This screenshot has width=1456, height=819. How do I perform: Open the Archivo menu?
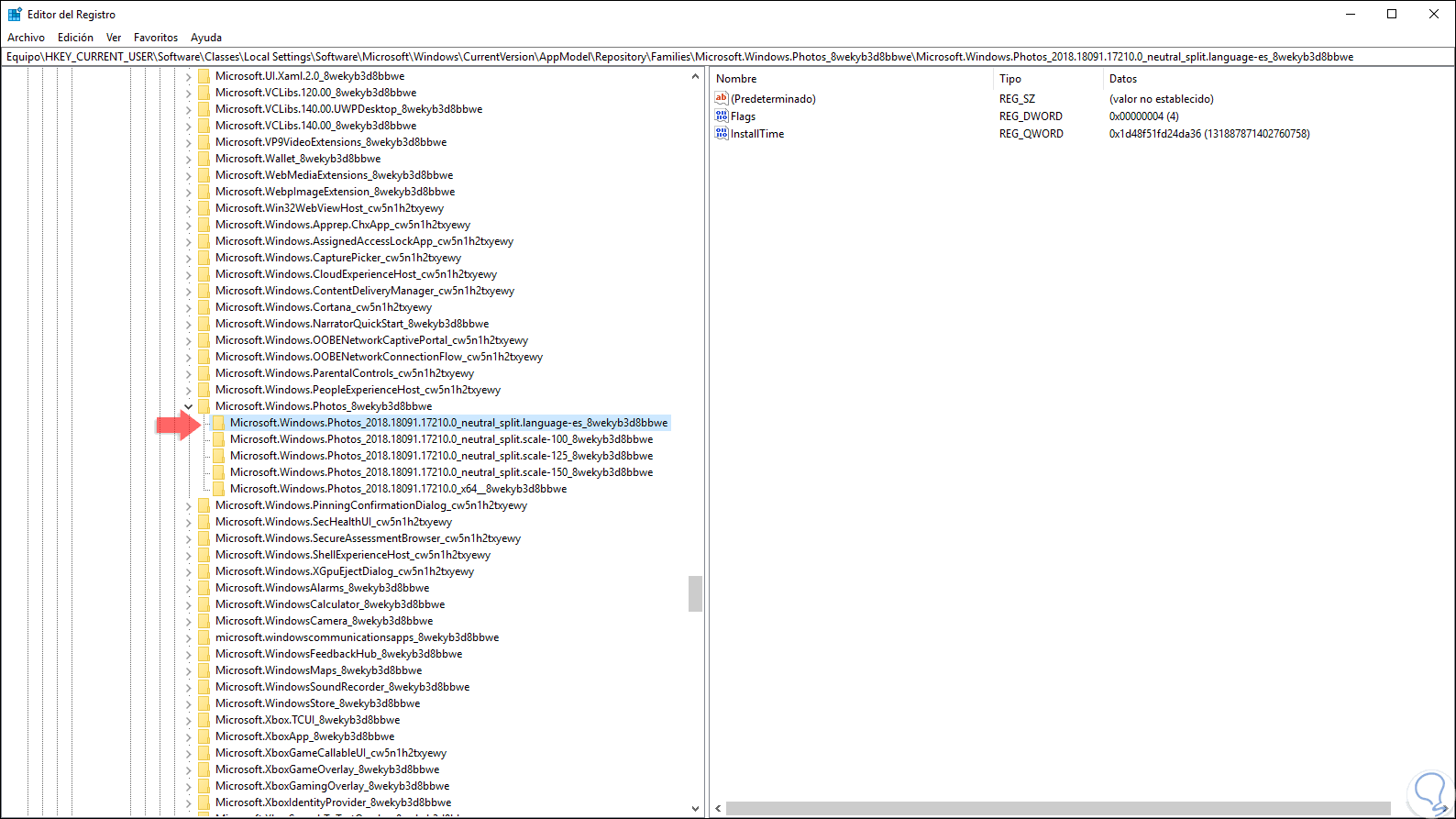click(x=26, y=38)
